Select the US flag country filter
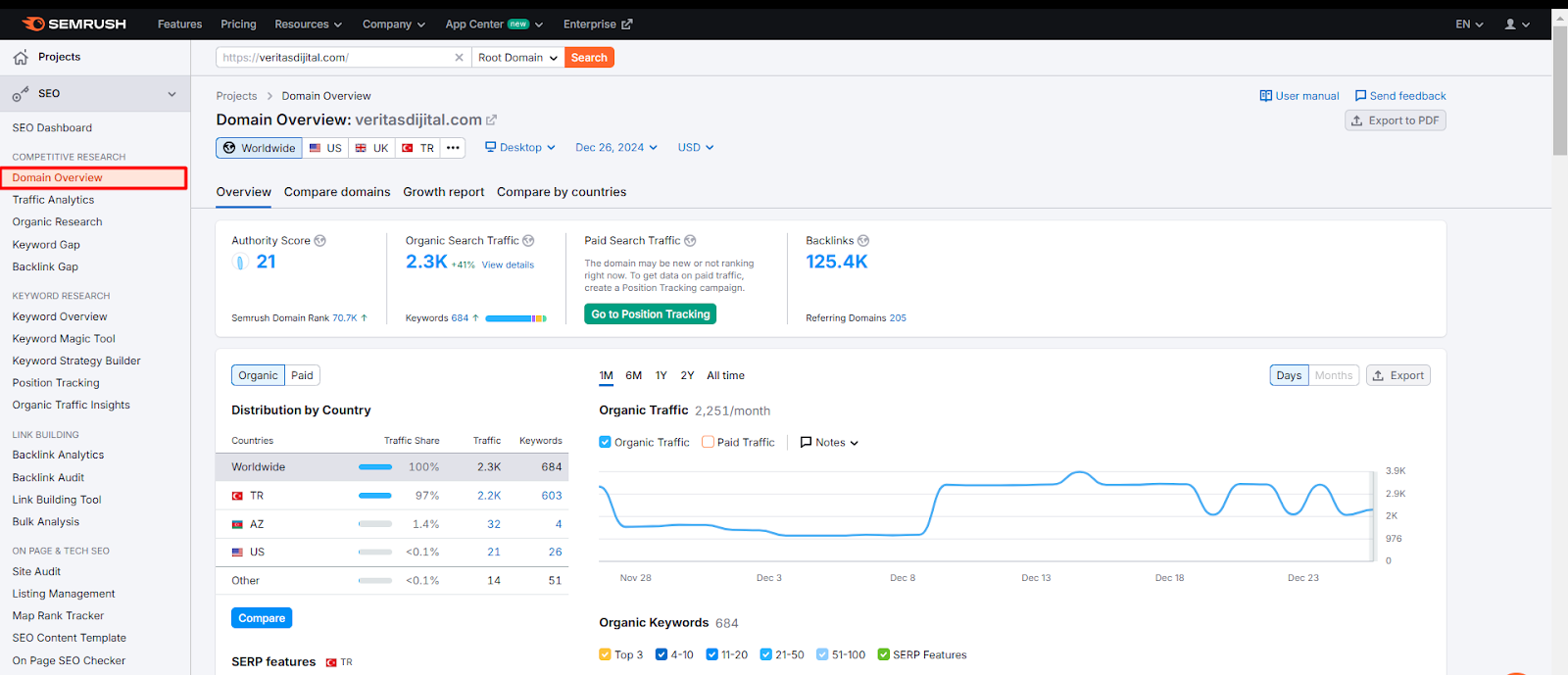The image size is (1568, 675). point(325,148)
